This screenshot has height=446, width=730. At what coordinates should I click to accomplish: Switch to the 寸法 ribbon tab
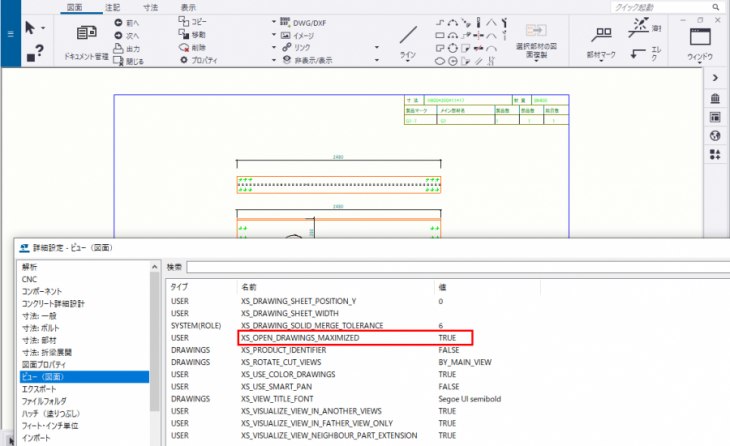click(150, 7)
